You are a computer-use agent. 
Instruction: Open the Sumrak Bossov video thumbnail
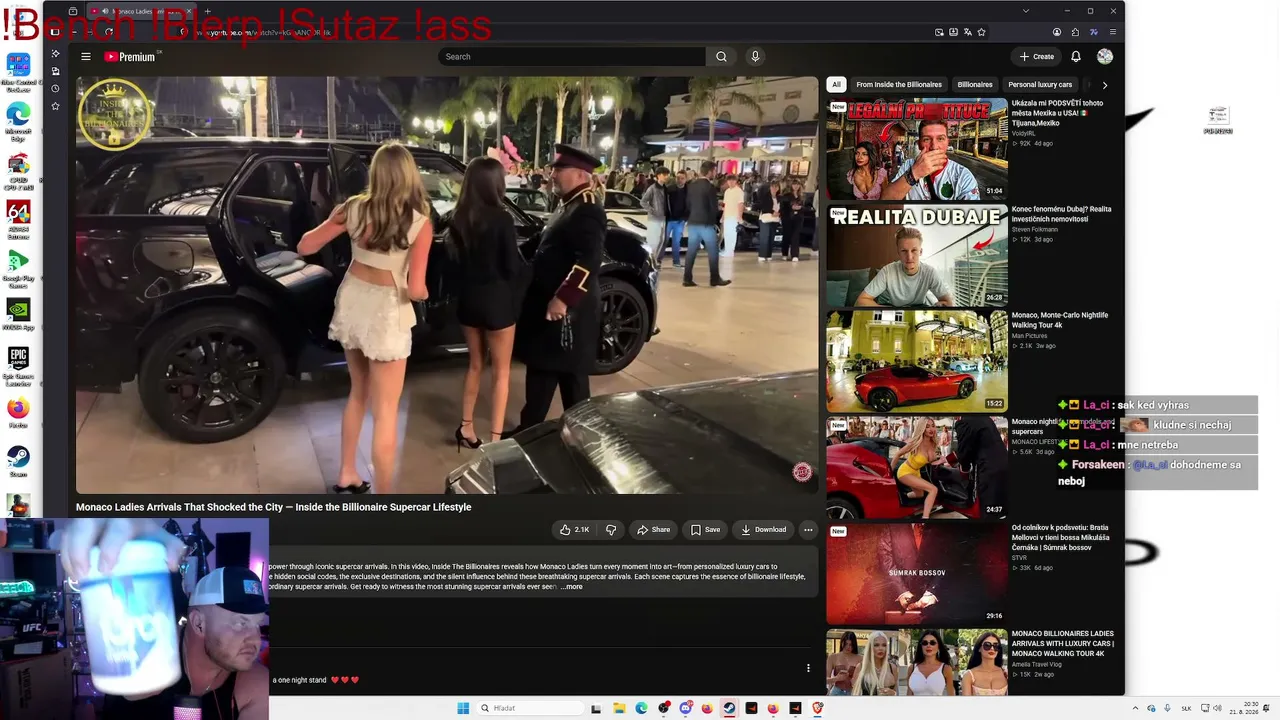pyautogui.click(x=917, y=573)
